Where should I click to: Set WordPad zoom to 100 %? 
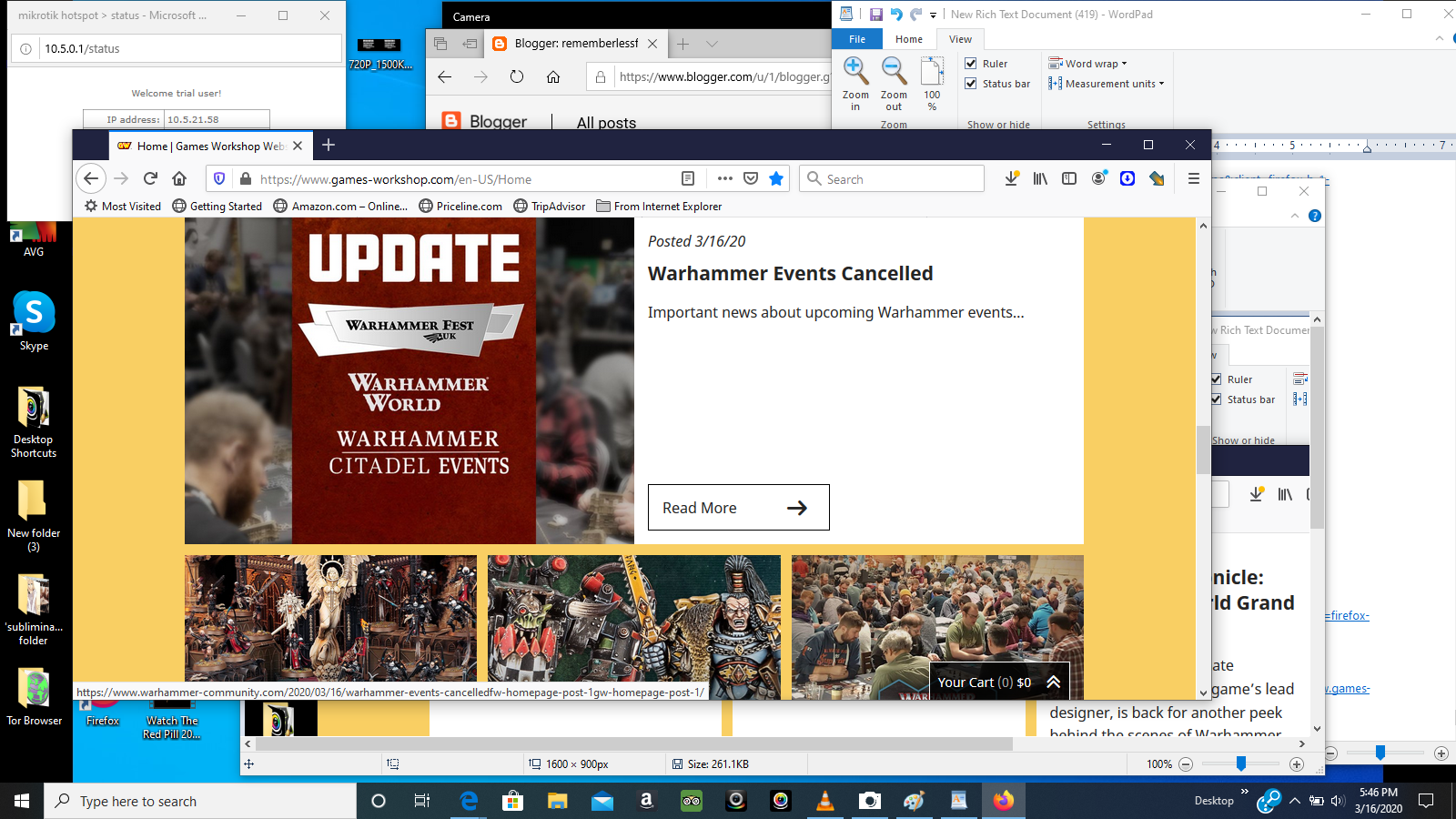point(932,83)
